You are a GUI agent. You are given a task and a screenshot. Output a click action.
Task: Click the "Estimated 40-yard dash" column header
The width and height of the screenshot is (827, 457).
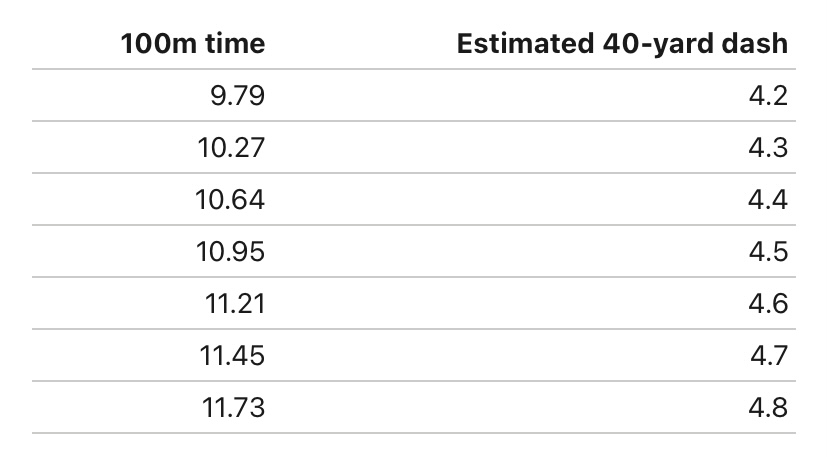(x=622, y=44)
